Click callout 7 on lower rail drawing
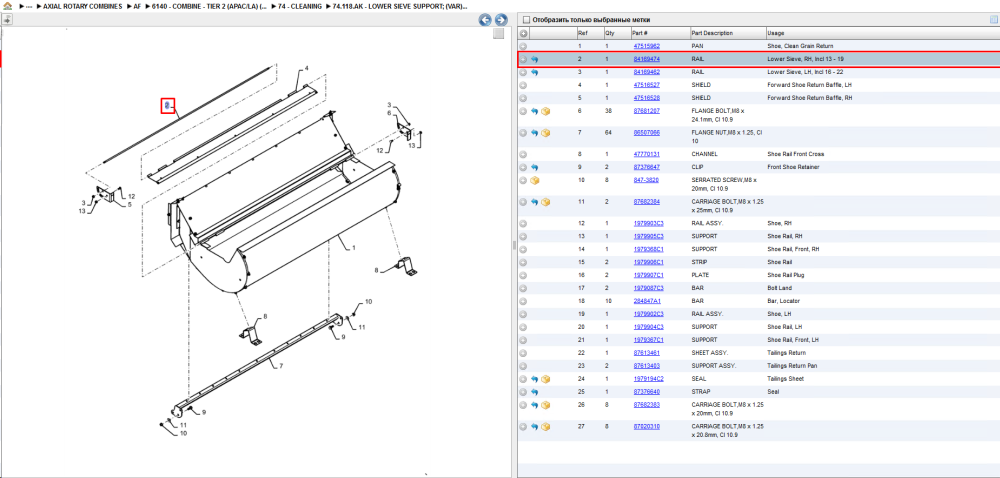The width and height of the screenshot is (1000, 478). click(x=281, y=366)
